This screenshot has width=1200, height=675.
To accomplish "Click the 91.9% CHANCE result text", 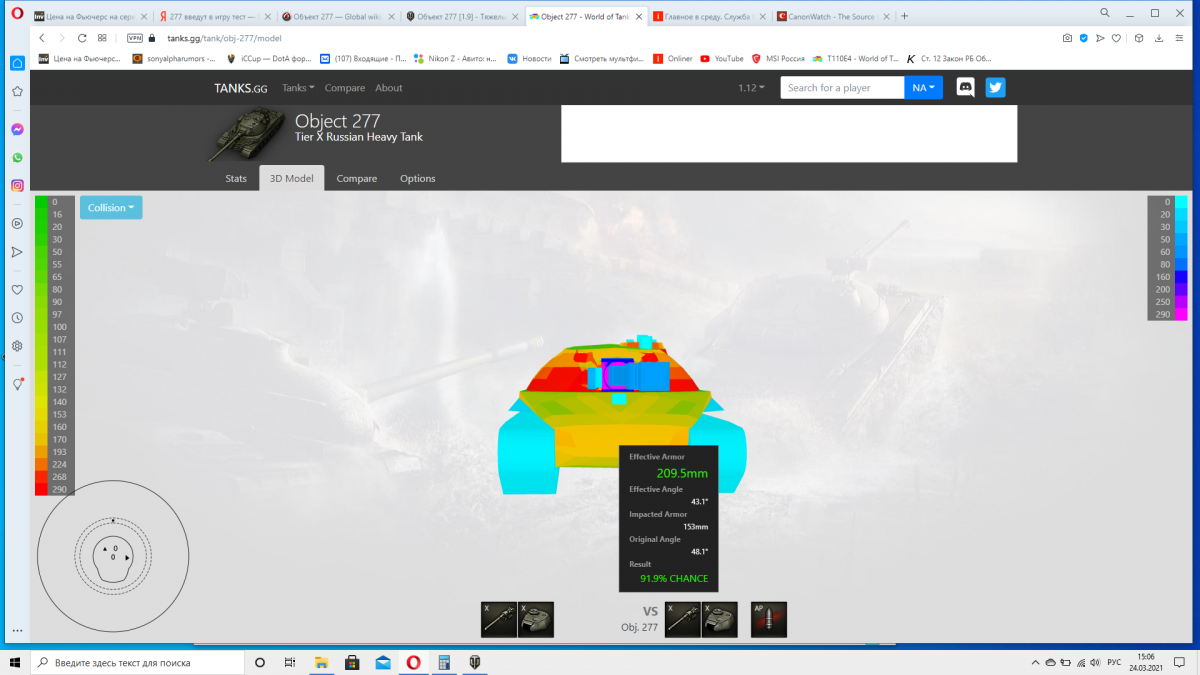I will pyautogui.click(x=674, y=579).
